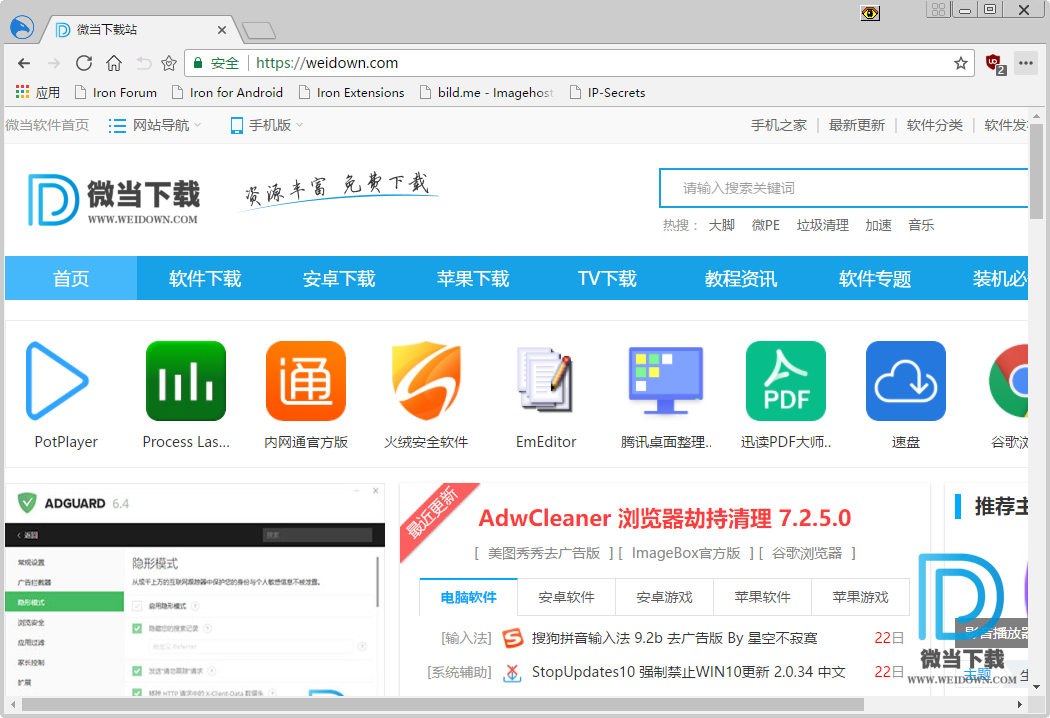
Task: Open 速盘 cloud download icon
Action: 905,381
